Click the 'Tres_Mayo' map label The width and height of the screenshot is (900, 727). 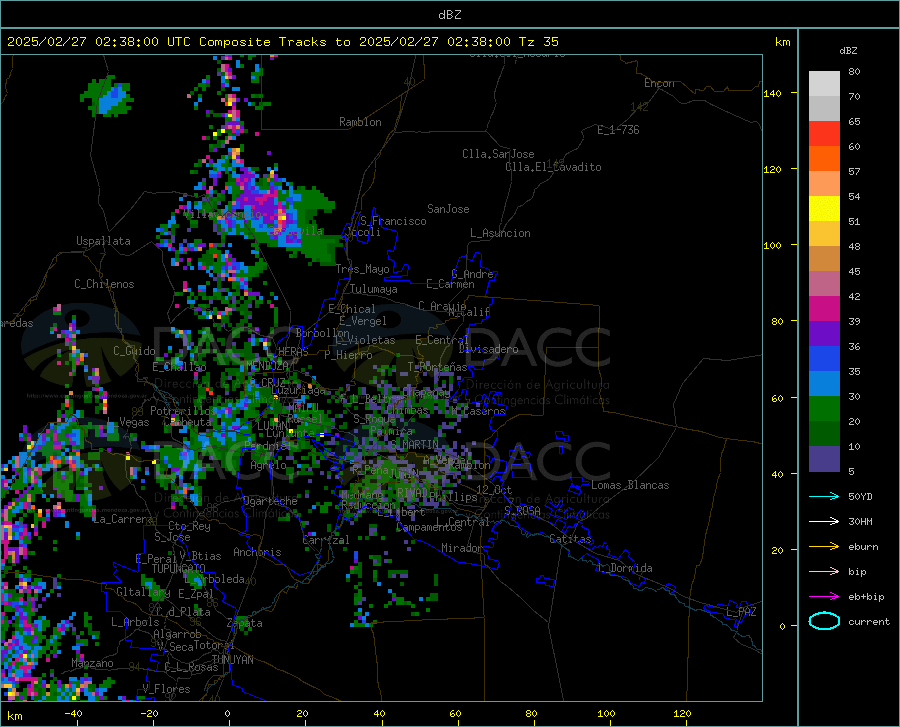click(362, 269)
